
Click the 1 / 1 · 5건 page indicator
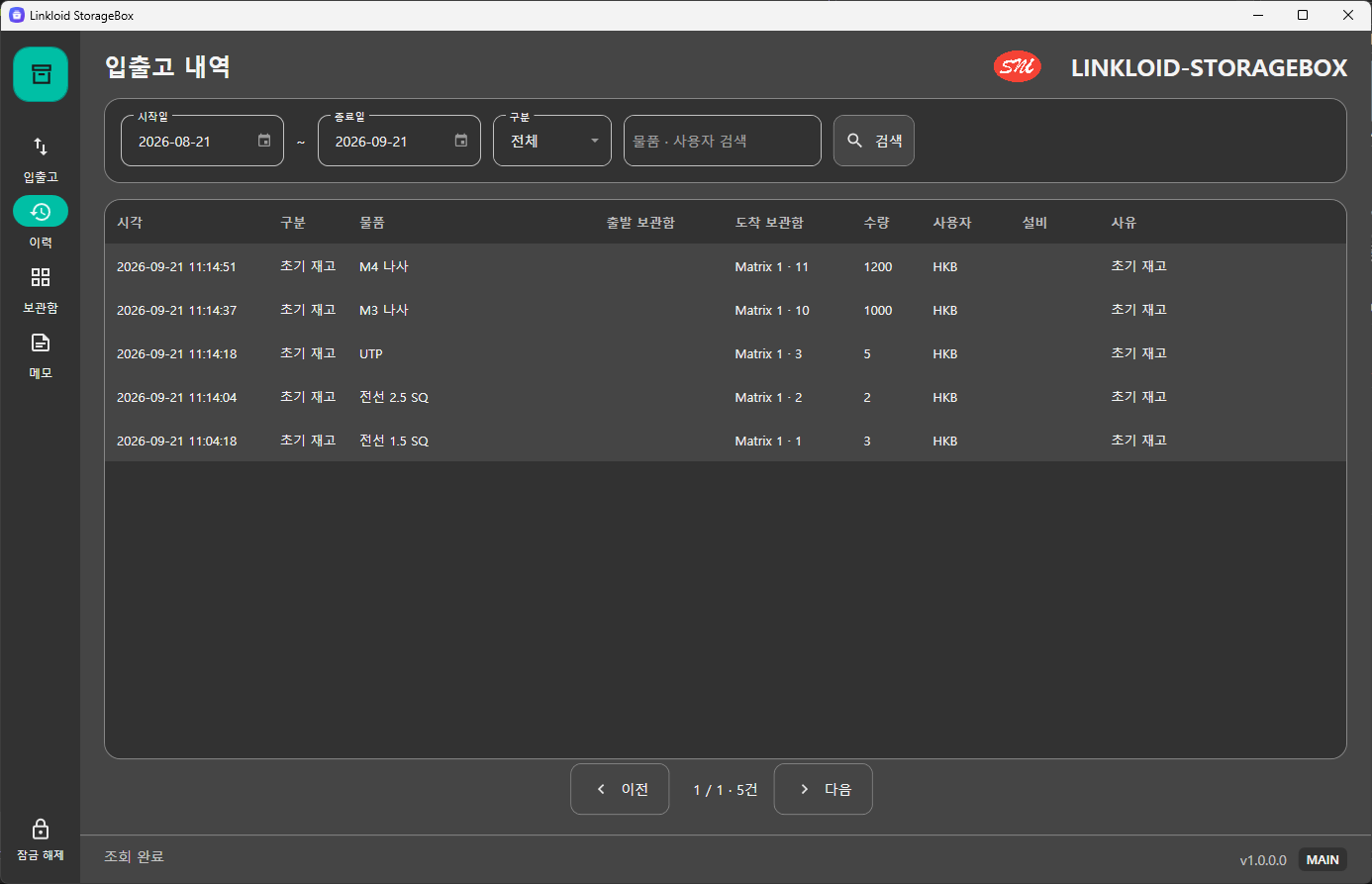[x=726, y=789]
